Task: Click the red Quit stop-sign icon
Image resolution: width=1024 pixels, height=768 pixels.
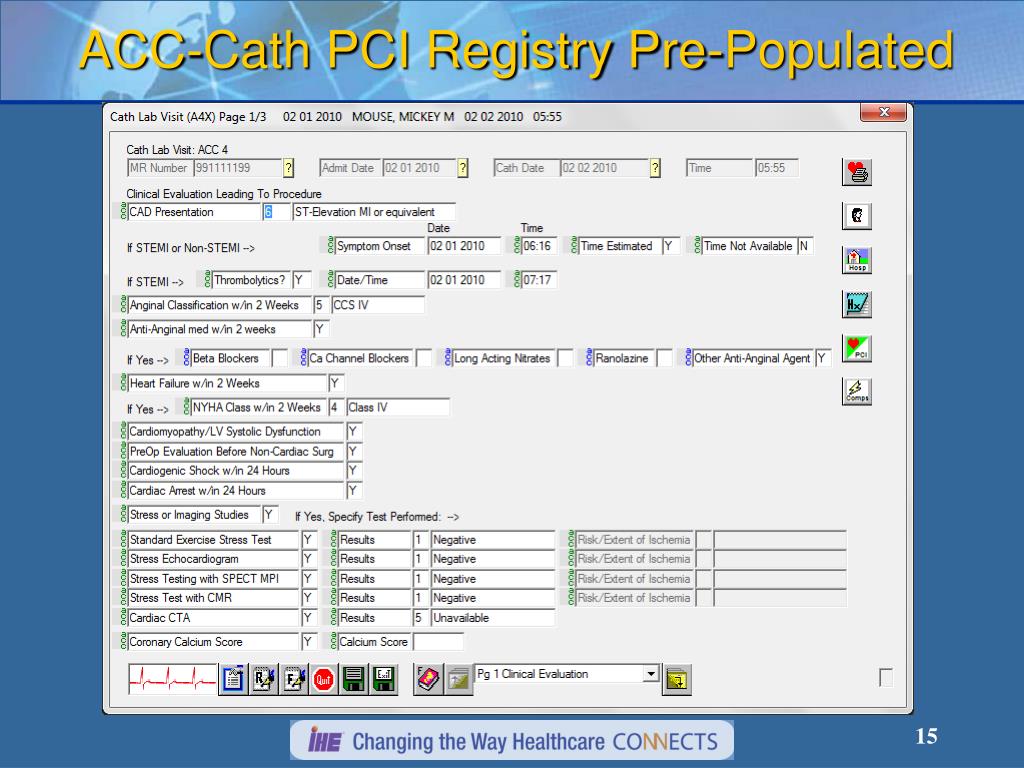Action: coord(323,680)
